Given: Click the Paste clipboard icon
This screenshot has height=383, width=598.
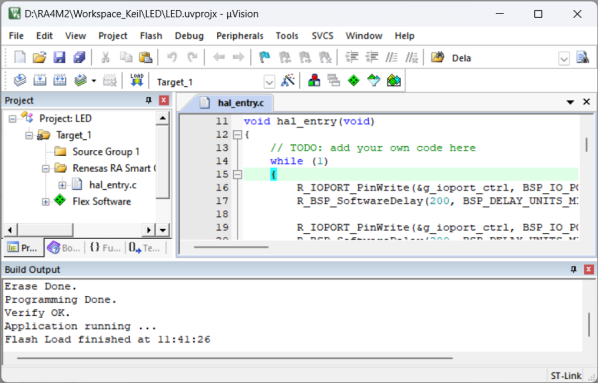Looking at the screenshot, I should click(145, 58).
